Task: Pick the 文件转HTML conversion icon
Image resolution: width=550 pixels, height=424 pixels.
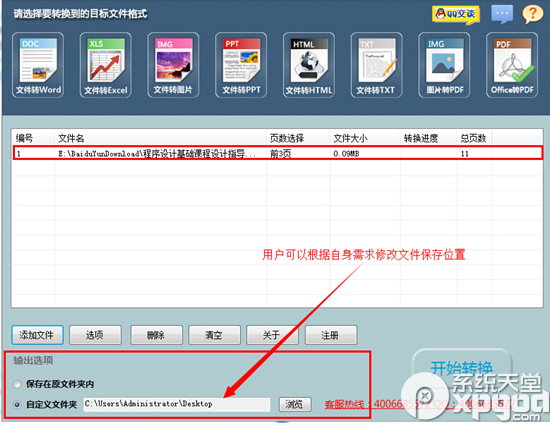Action: [309, 65]
